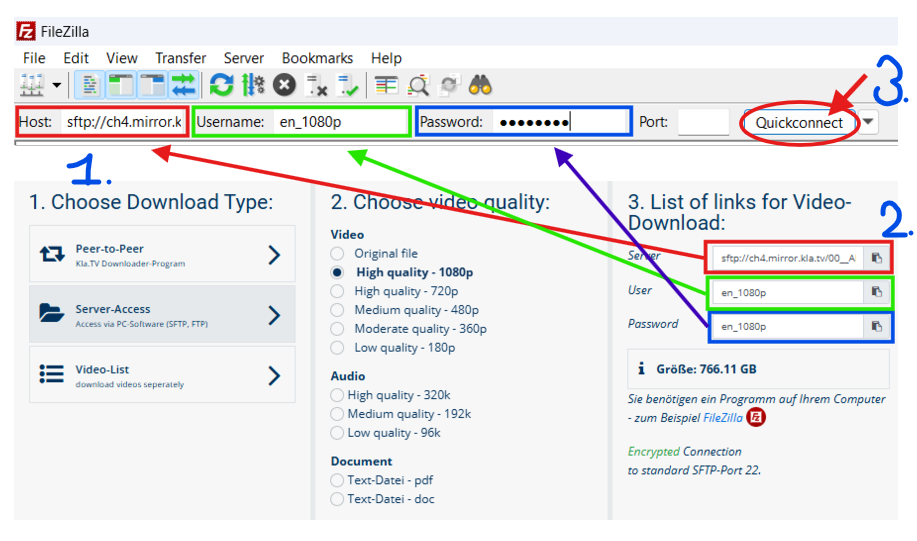This screenshot has height=541, width=917.
Task: Refresh the file and folder lists
Action: click(221, 85)
